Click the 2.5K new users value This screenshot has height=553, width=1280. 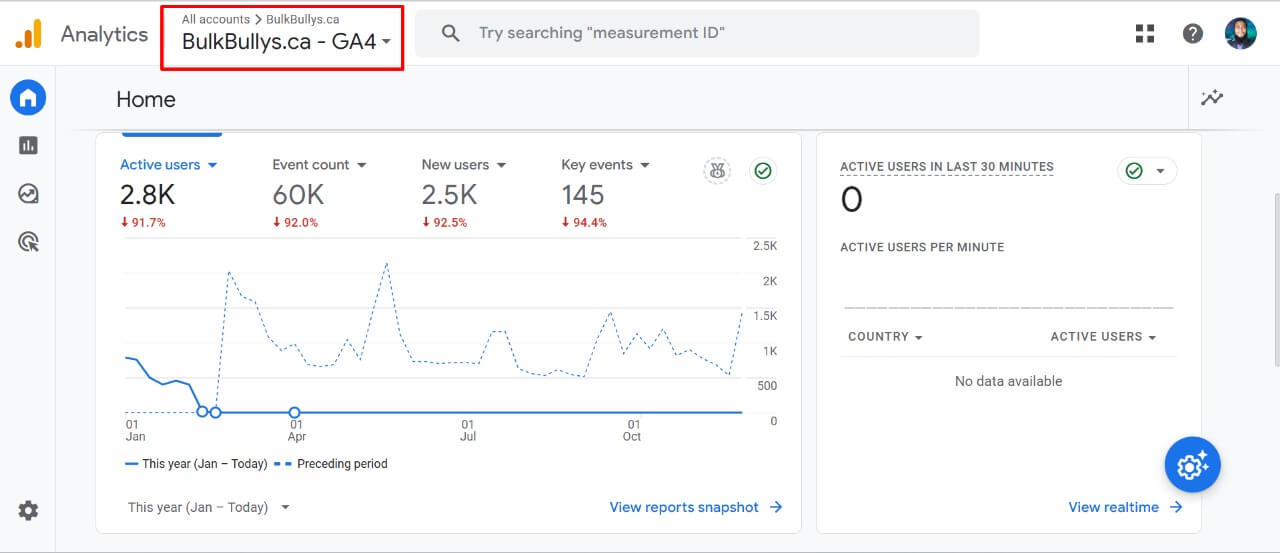coord(449,194)
